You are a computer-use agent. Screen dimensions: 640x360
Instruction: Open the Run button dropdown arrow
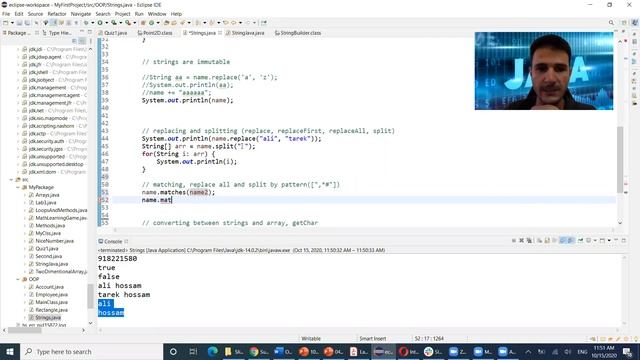coord(106,23)
